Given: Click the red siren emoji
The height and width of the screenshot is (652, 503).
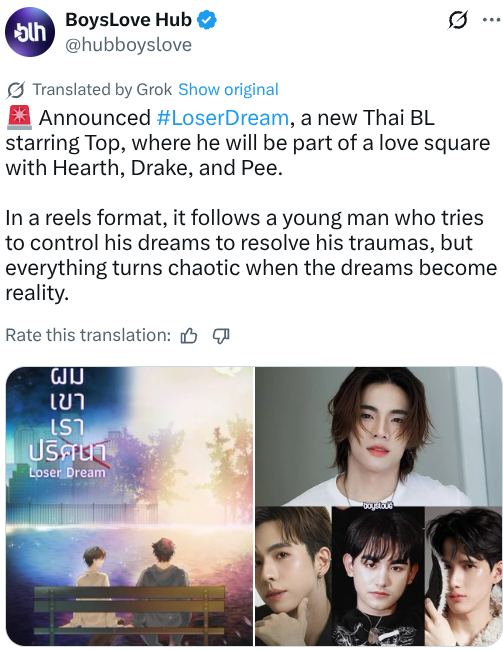Looking at the screenshot, I should (19, 118).
